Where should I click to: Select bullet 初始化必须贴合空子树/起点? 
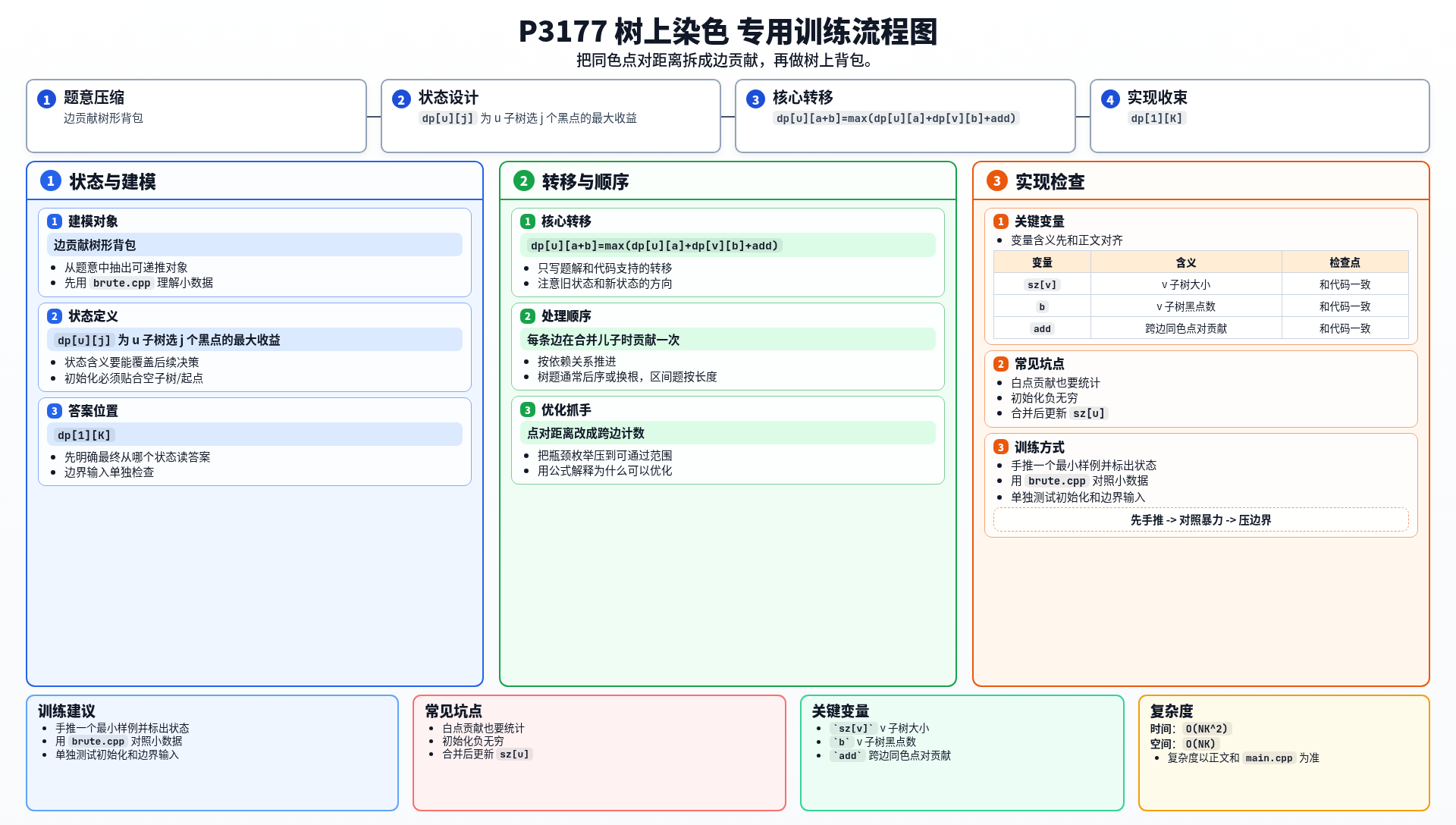[x=133, y=378]
